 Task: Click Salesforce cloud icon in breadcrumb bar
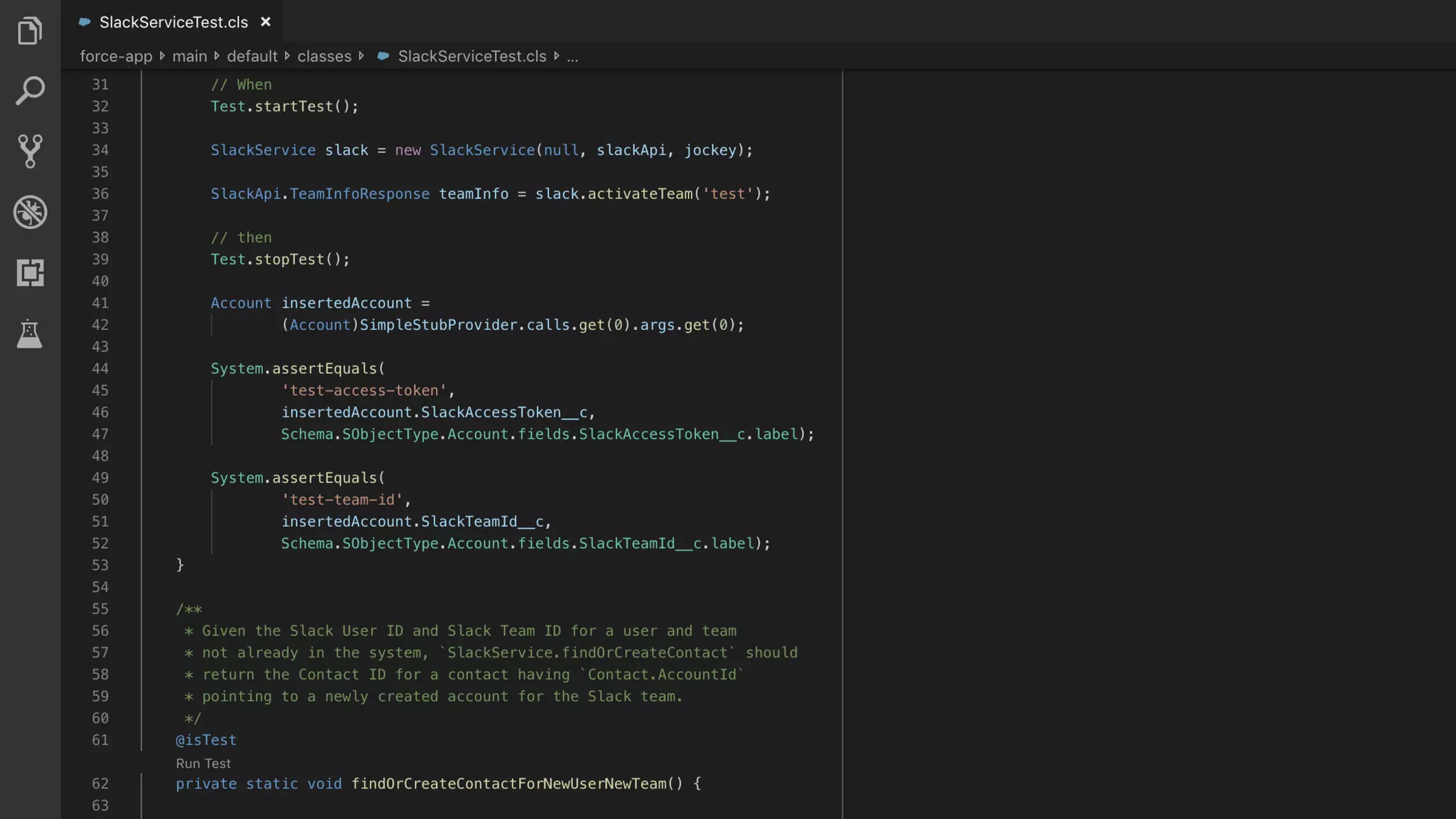383,56
